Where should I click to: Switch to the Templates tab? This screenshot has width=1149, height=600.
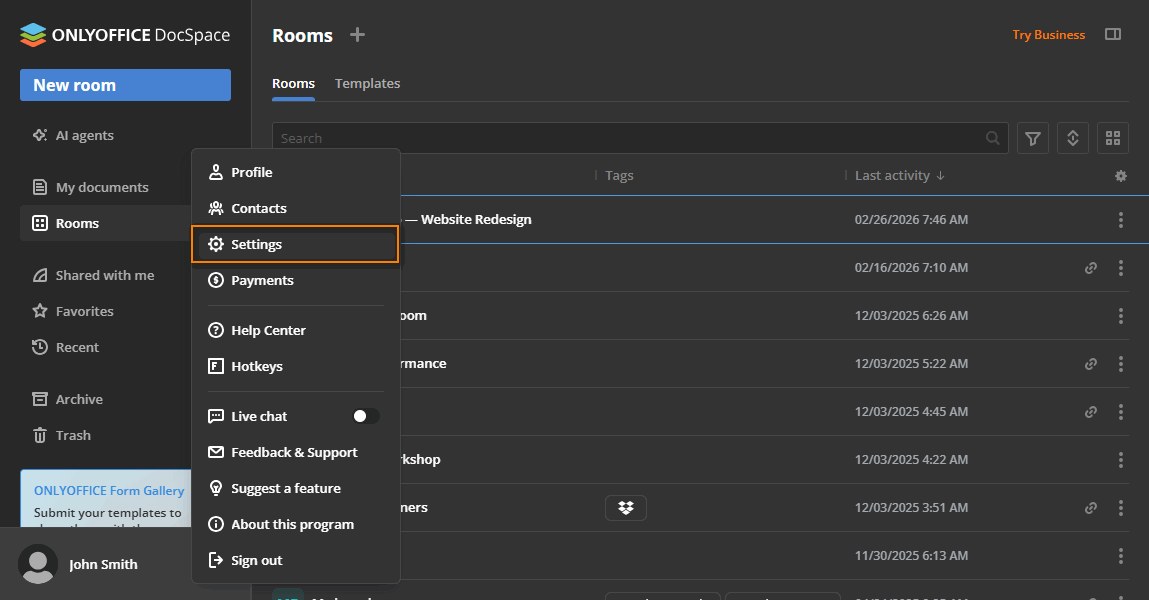click(367, 84)
